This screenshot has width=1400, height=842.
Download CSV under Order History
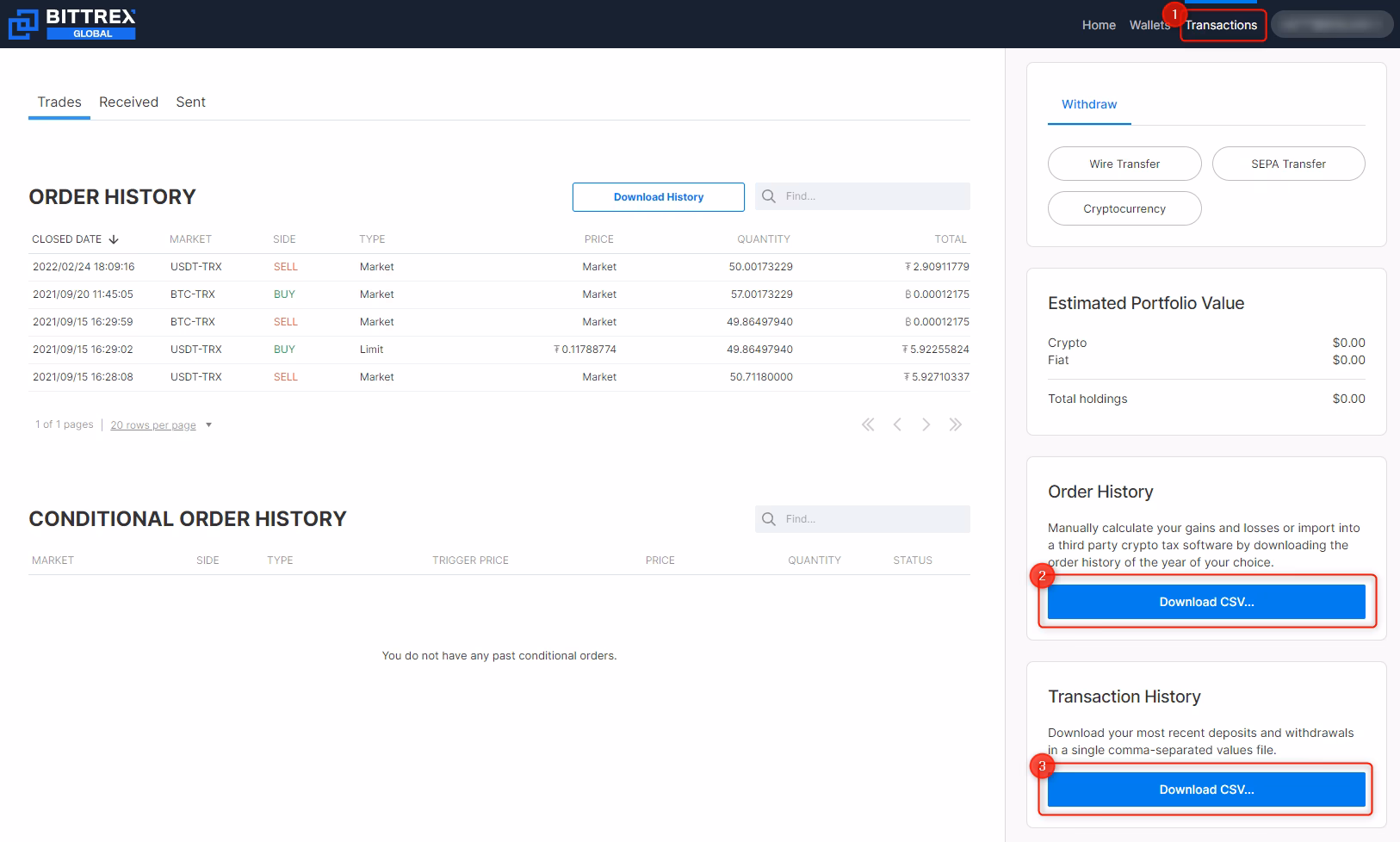click(1205, 601)
